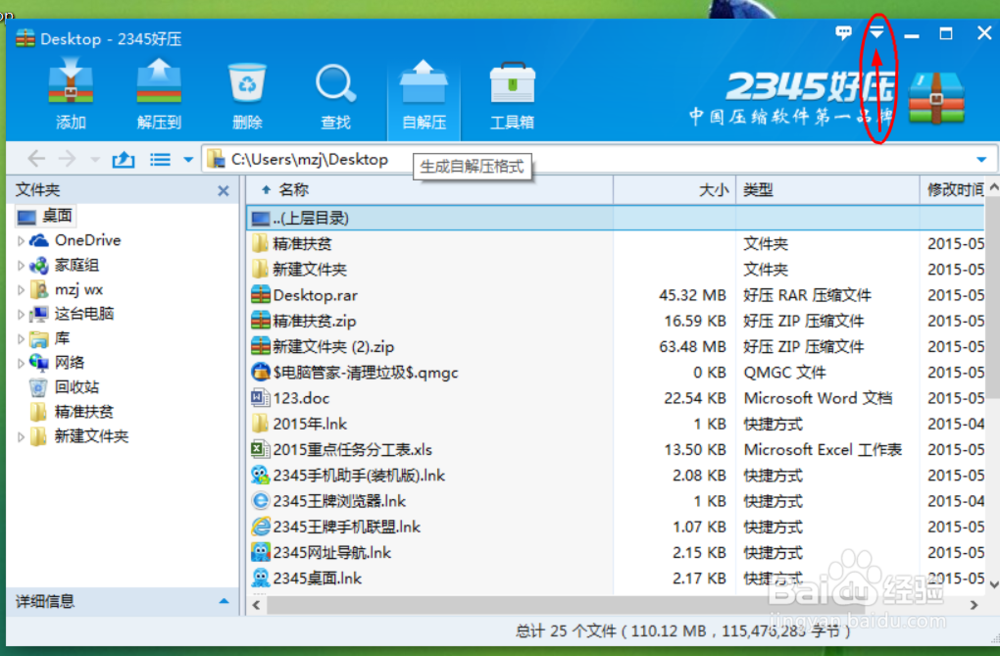
Task: Open the view mode dropdown arrow
Action: tap(188, 159)
